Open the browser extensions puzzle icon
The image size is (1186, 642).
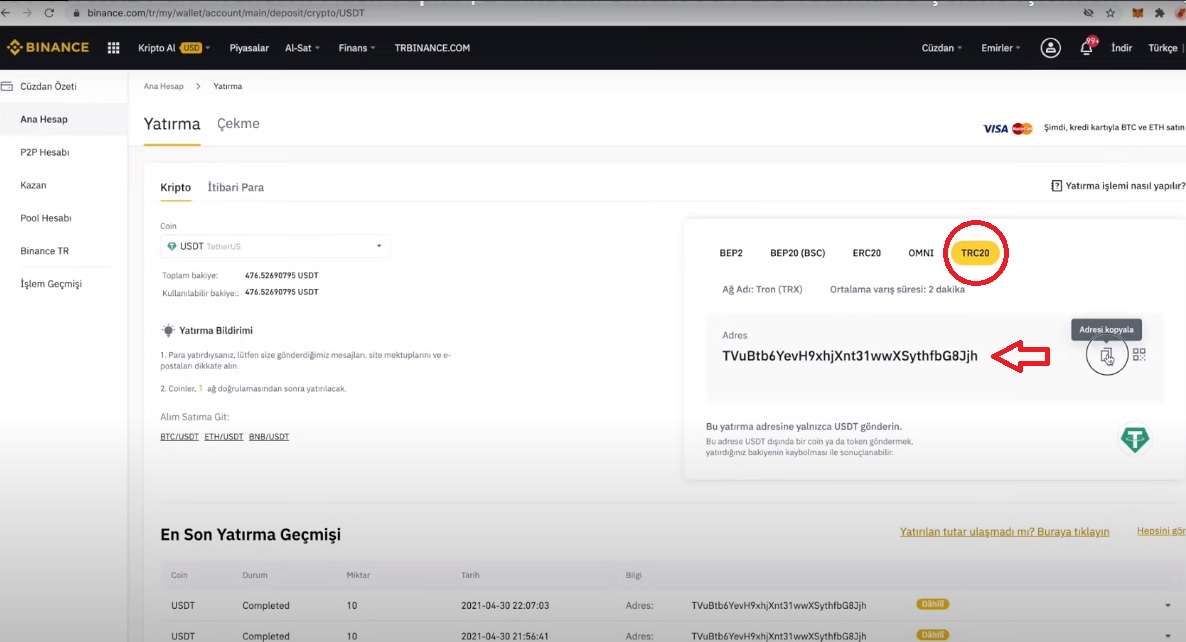(x=1160, y=13)
